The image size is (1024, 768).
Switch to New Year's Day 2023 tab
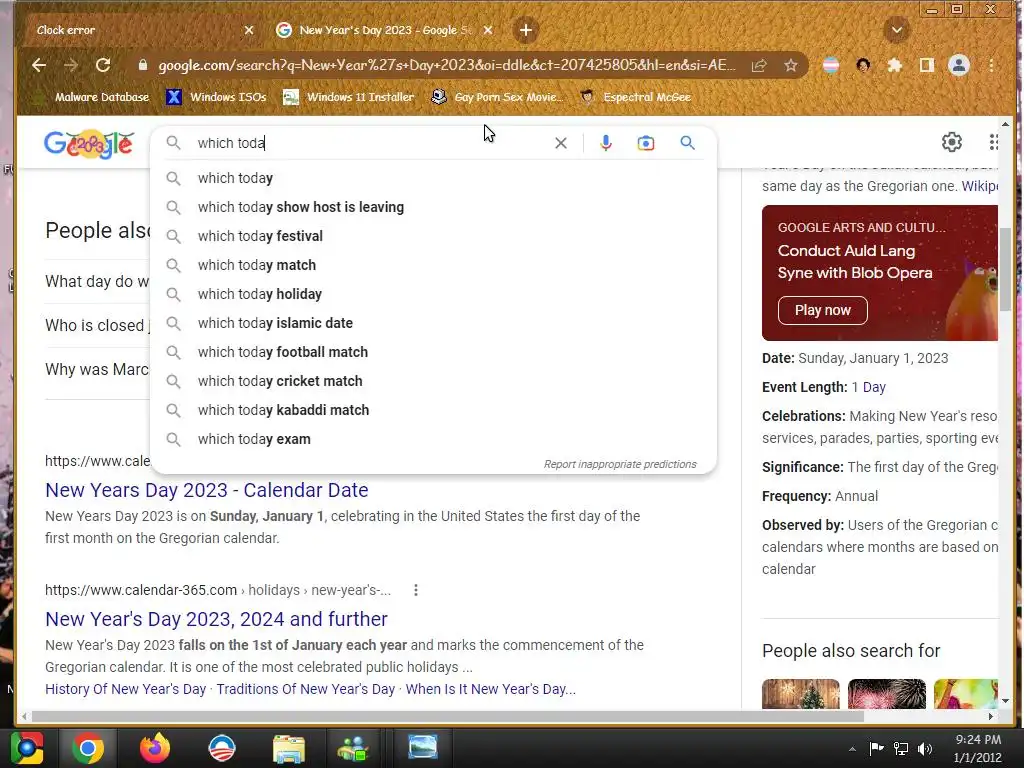point(385,30)
